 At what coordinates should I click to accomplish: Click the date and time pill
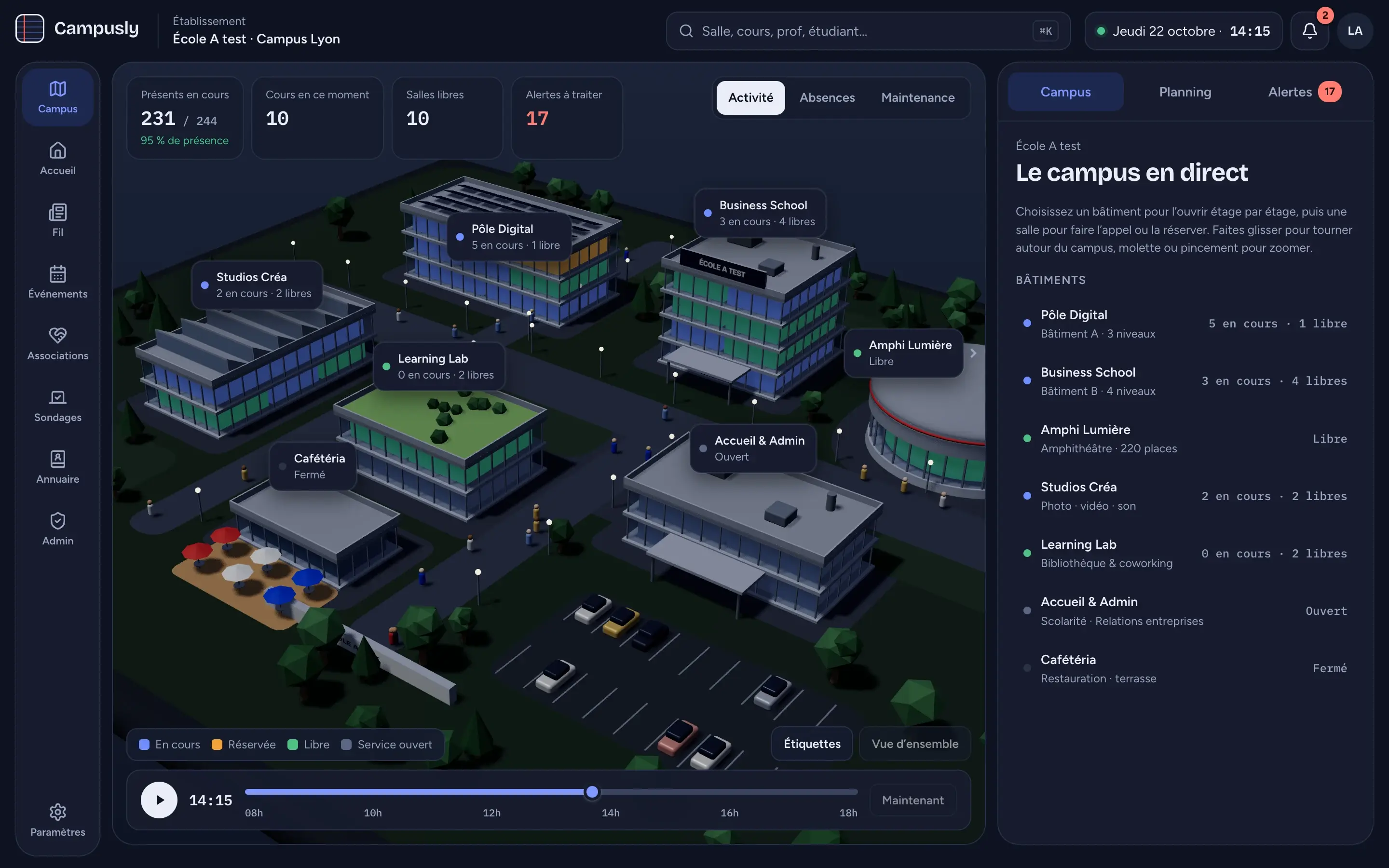[x=1183, y=31]
